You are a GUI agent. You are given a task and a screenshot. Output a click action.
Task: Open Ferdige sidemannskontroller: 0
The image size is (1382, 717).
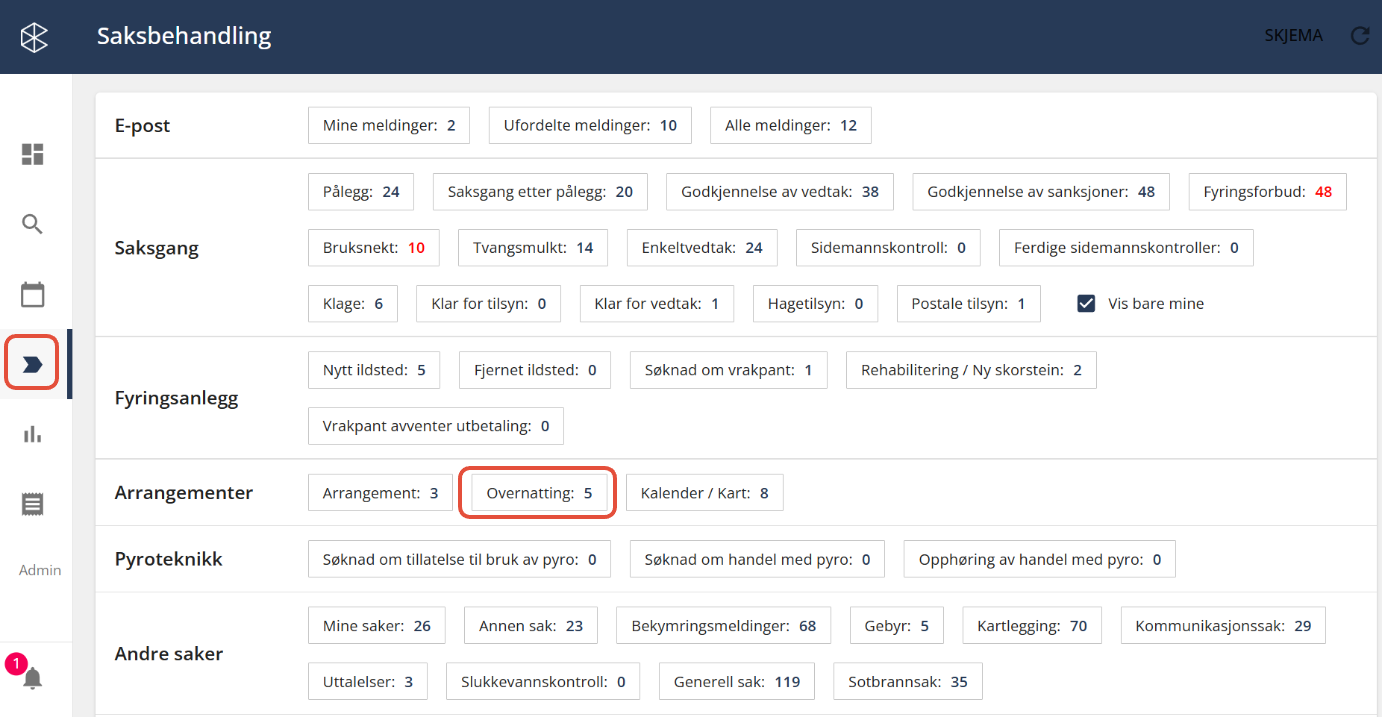click(x=1126, y=248)
